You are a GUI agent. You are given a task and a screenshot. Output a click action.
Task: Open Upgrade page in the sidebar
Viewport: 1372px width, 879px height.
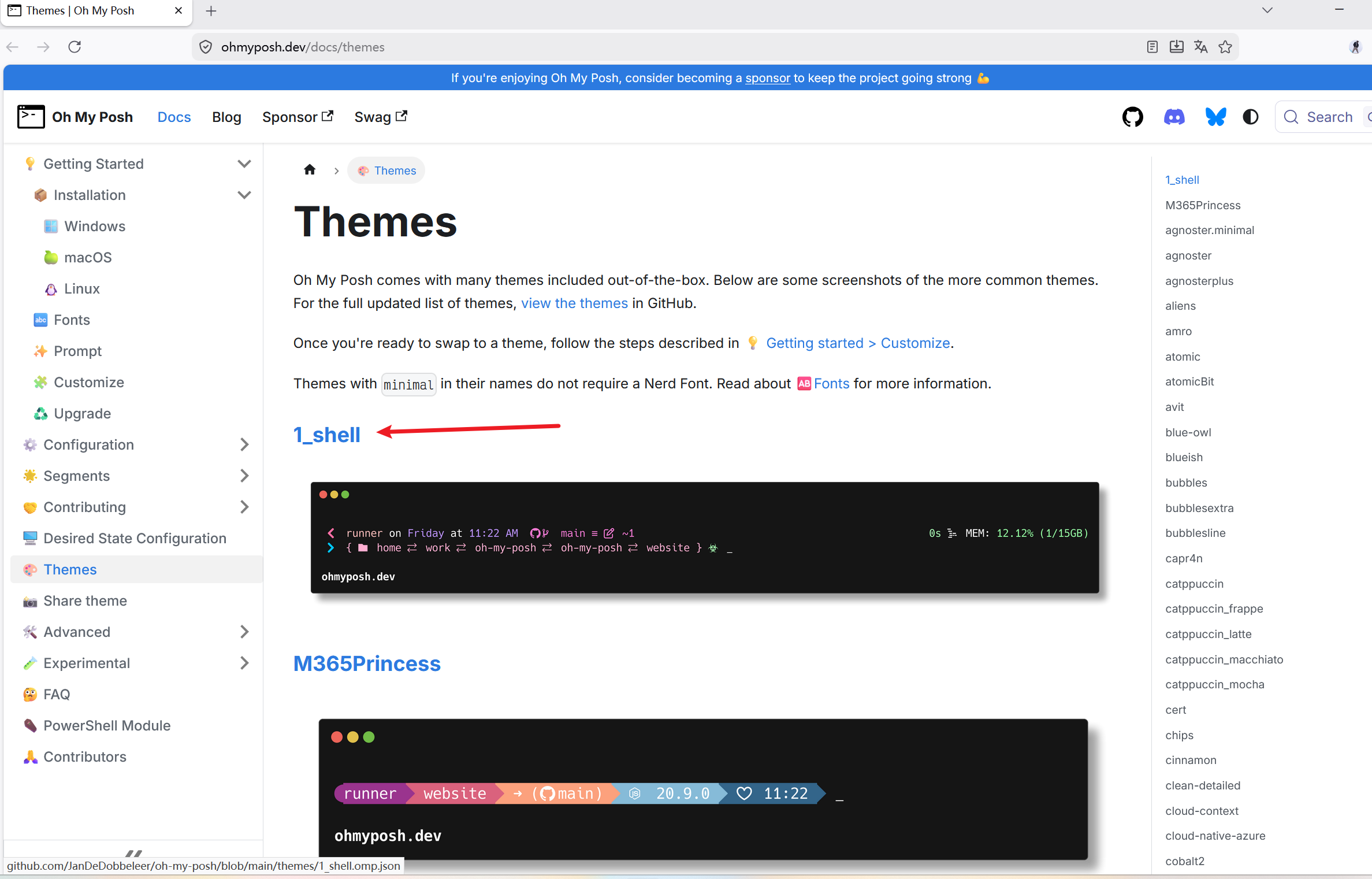click(x=82, y=414)
